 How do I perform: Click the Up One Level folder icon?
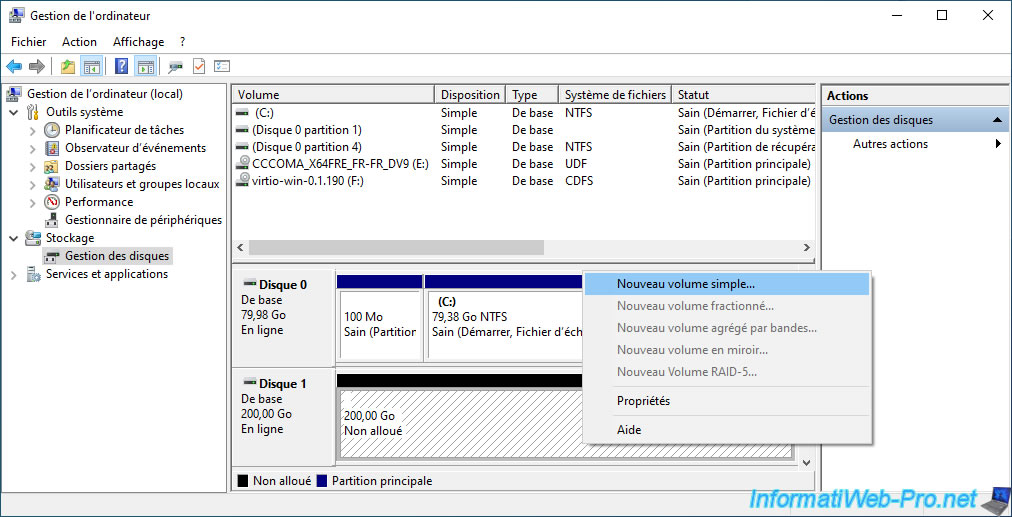click(68, 66)
